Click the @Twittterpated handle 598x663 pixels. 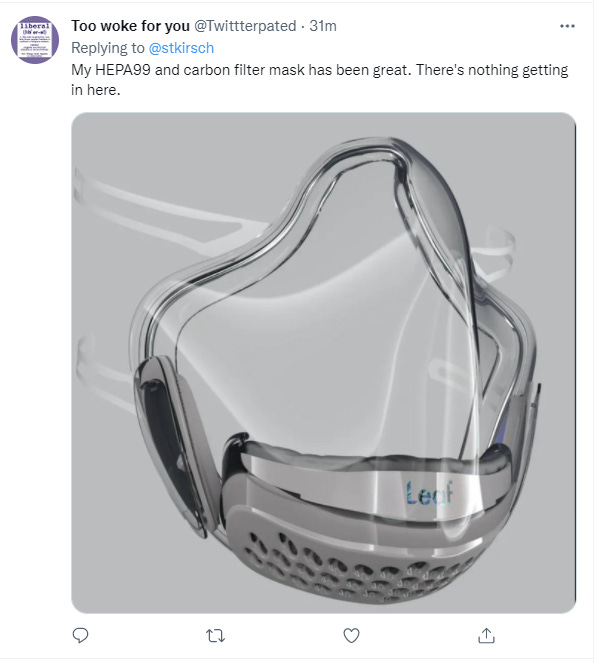[245, 26]
